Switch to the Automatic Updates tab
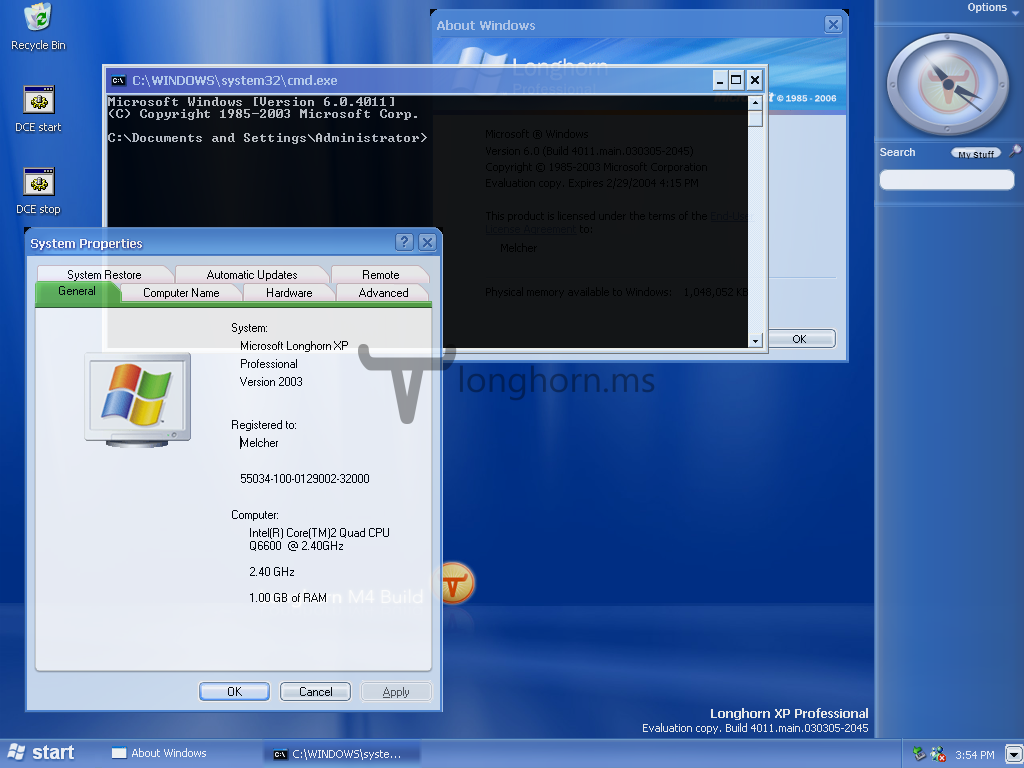Screen dimensions: 1024x768 click(x=252, y=274)
